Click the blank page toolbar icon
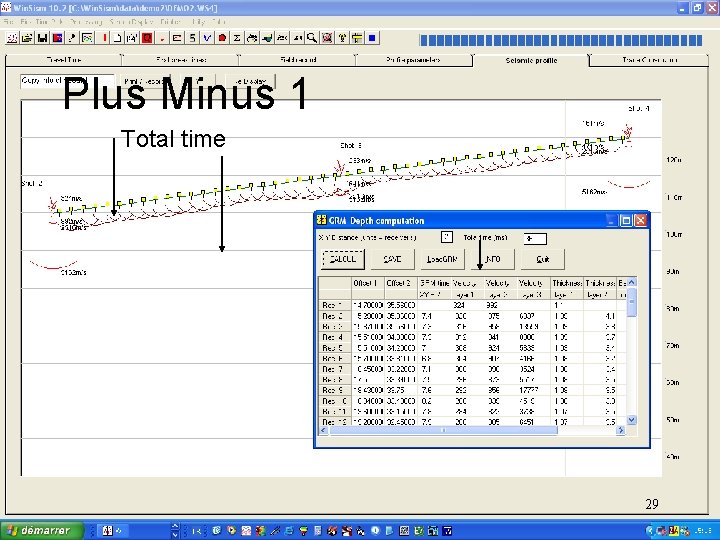Viewport: 720px width, 540px height. coord(118,38)
